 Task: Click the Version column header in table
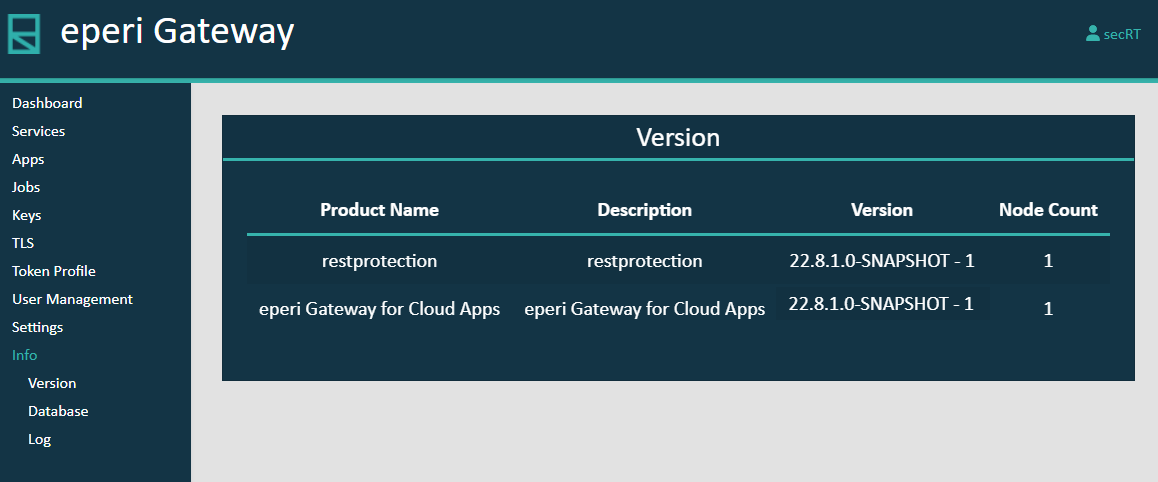[882, 210]
